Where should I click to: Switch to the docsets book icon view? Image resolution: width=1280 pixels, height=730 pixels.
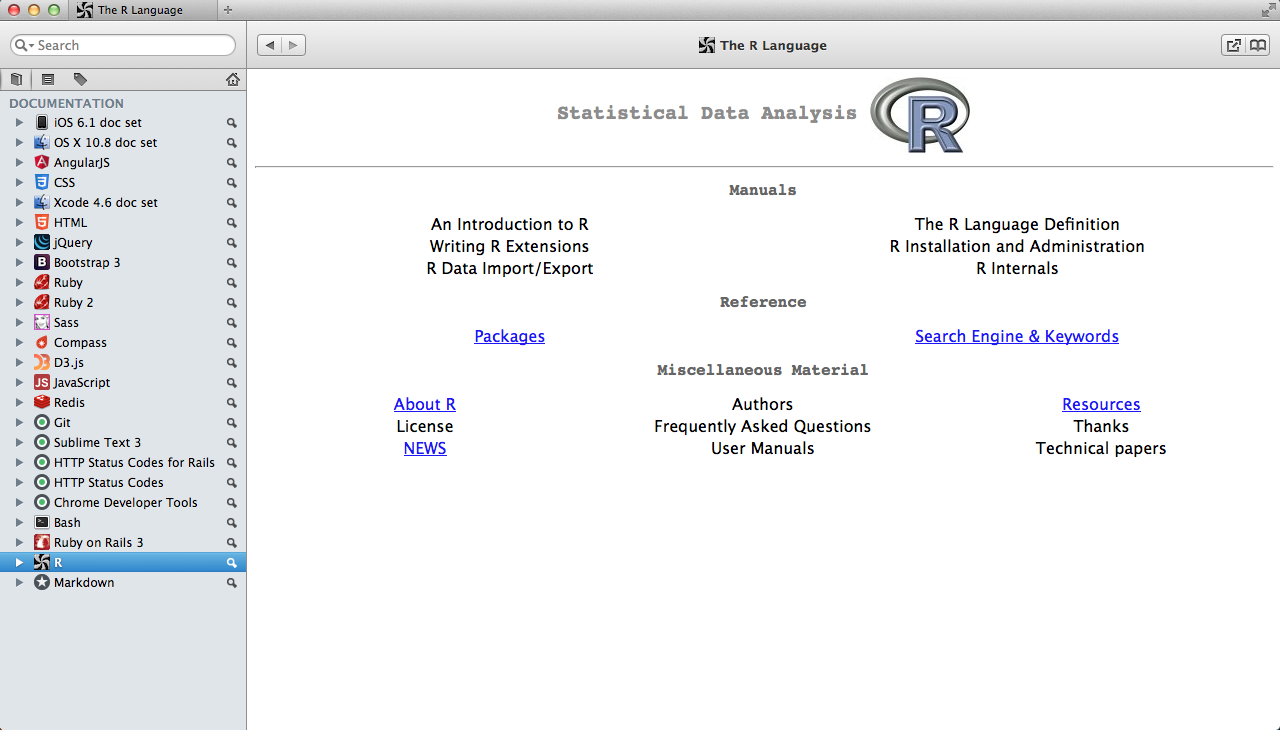16,80
